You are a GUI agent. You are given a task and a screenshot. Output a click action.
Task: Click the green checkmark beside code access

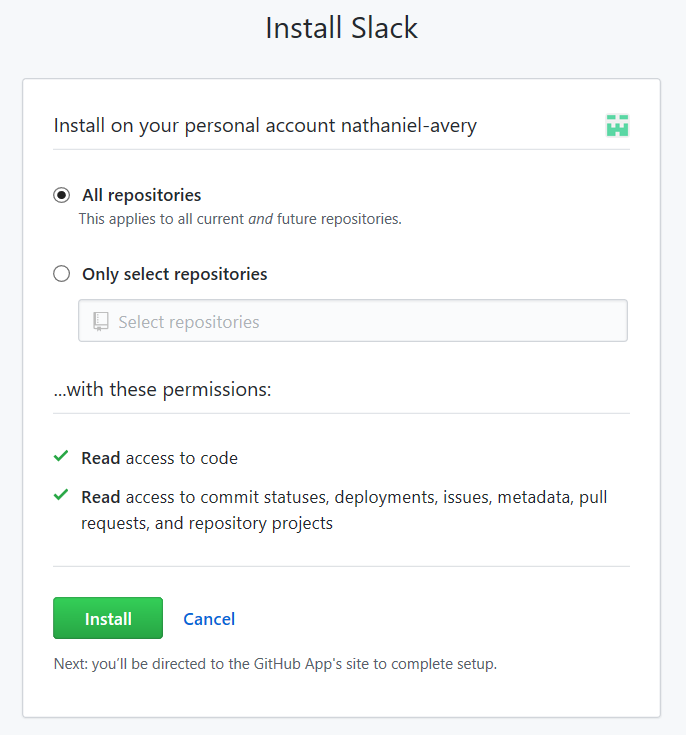(61, 456)
